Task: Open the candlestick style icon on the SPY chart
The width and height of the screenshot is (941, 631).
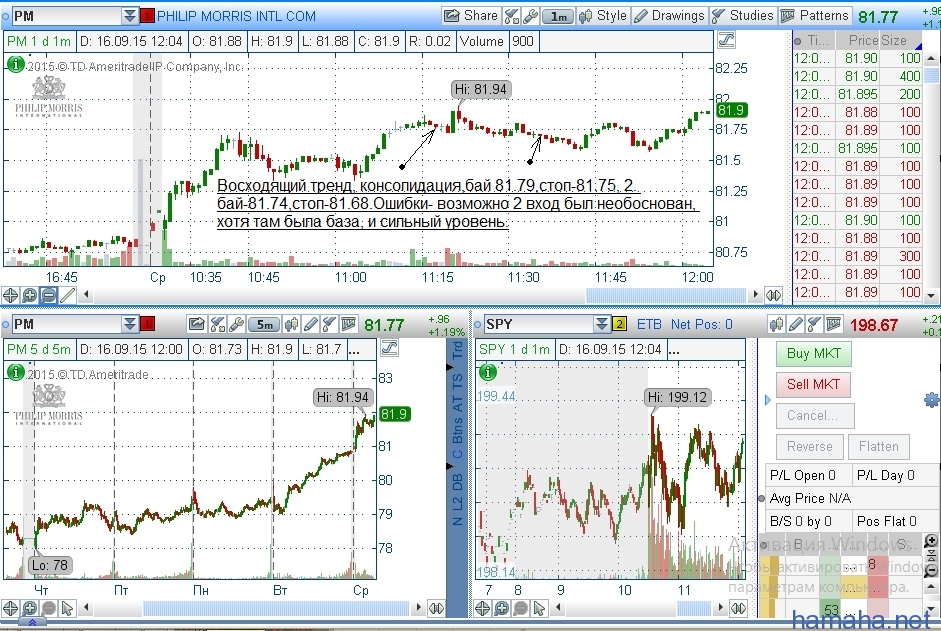Action: pyautogui.click(x=776, y=325)
